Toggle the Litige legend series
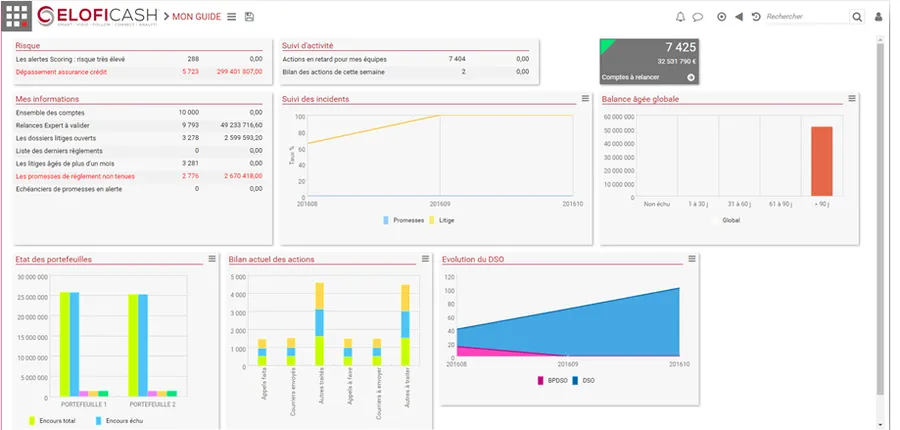Screen dimensions: 900x430 tap(441, 220)
